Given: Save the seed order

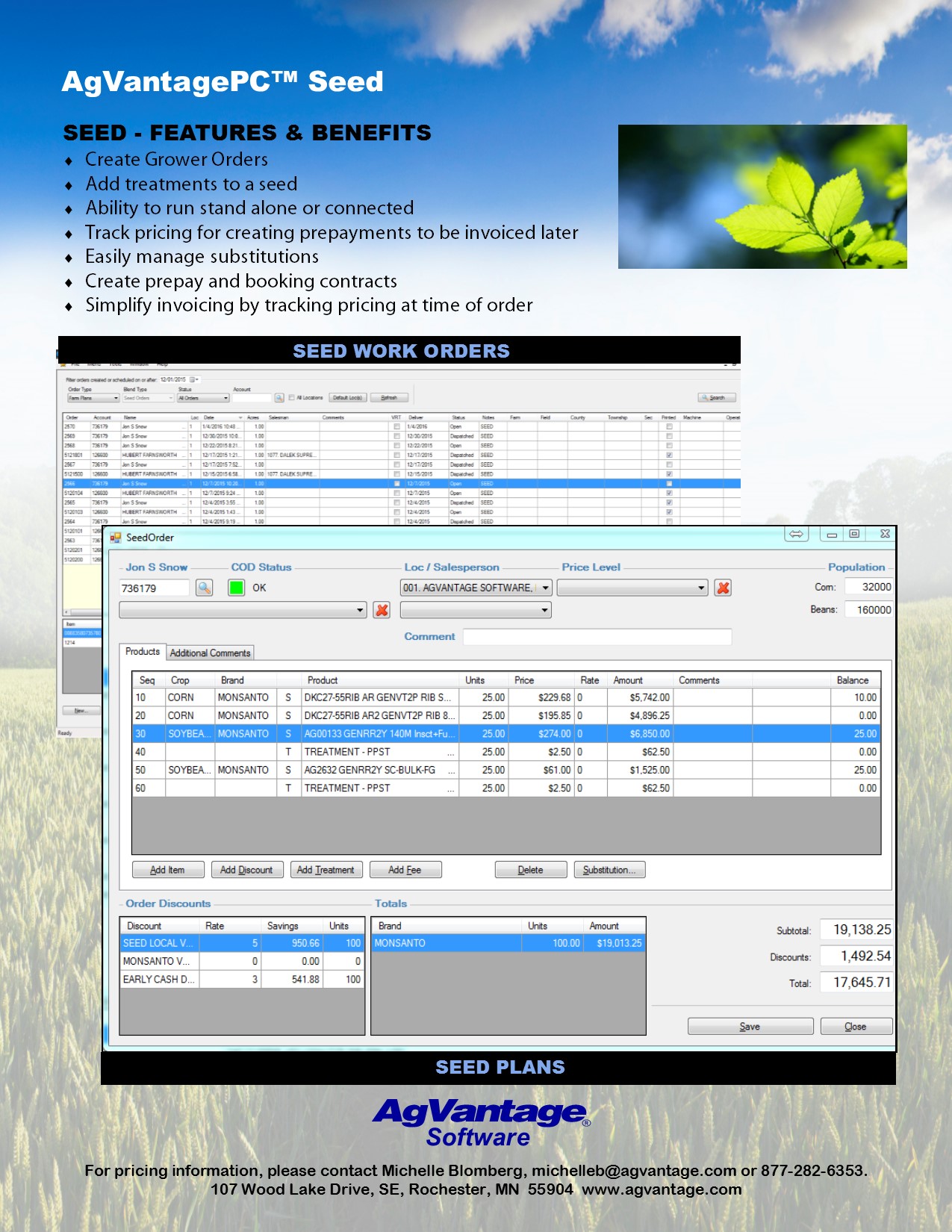Looking at the screenshot, I should (x=750, y=1027).
